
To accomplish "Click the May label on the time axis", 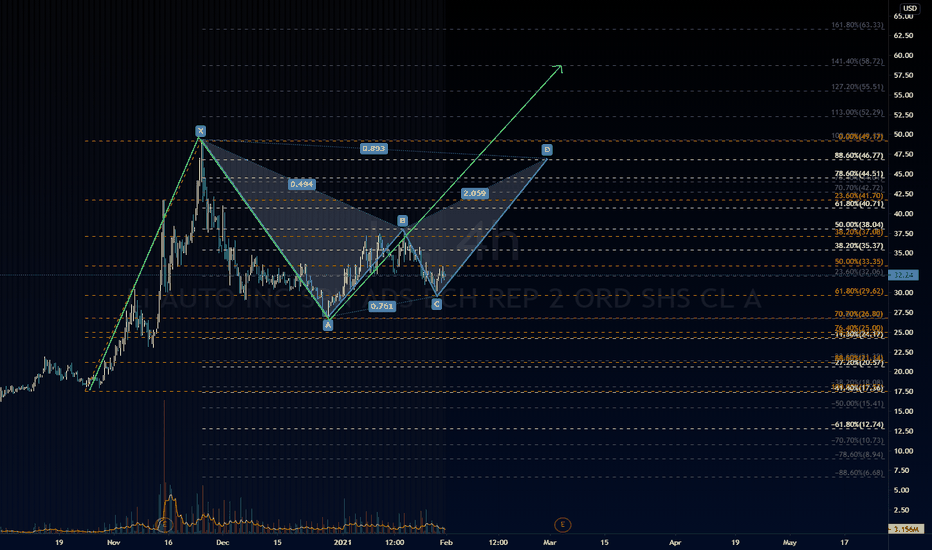I will (x=789, y=542).
